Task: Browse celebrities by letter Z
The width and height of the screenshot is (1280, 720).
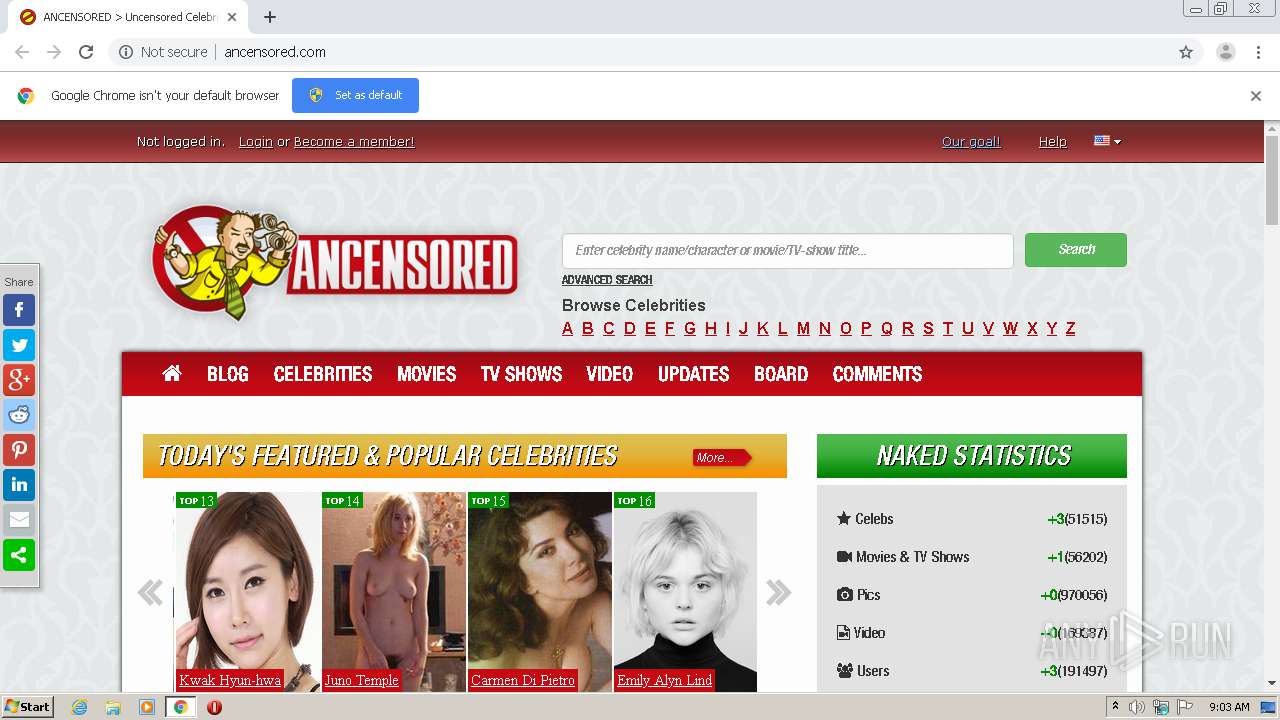Action: [1070, 328]
